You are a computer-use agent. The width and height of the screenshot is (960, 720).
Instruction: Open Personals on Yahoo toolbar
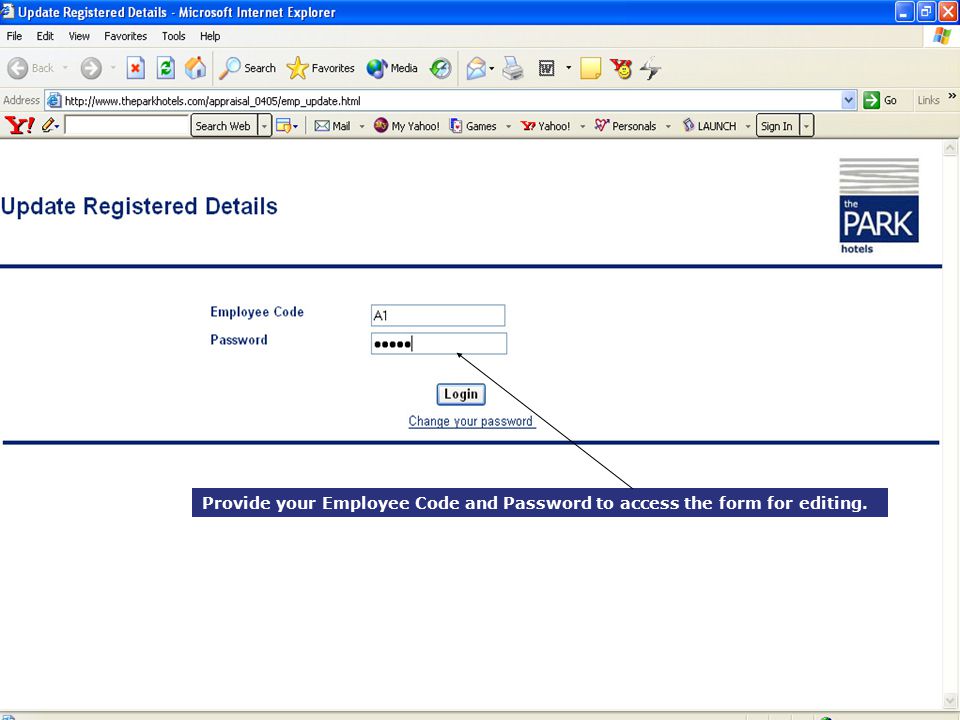pyautogui.click(x=625, y=126)
